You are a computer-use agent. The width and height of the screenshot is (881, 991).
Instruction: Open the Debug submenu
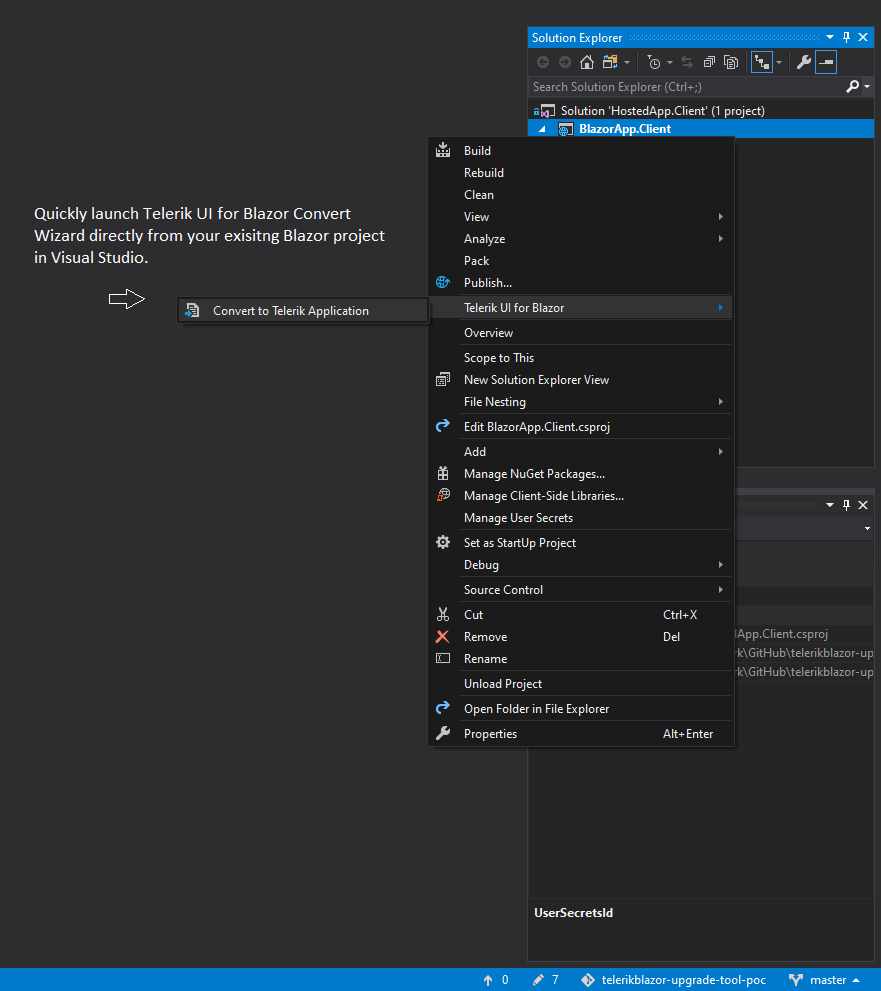[x=581, y=564]
